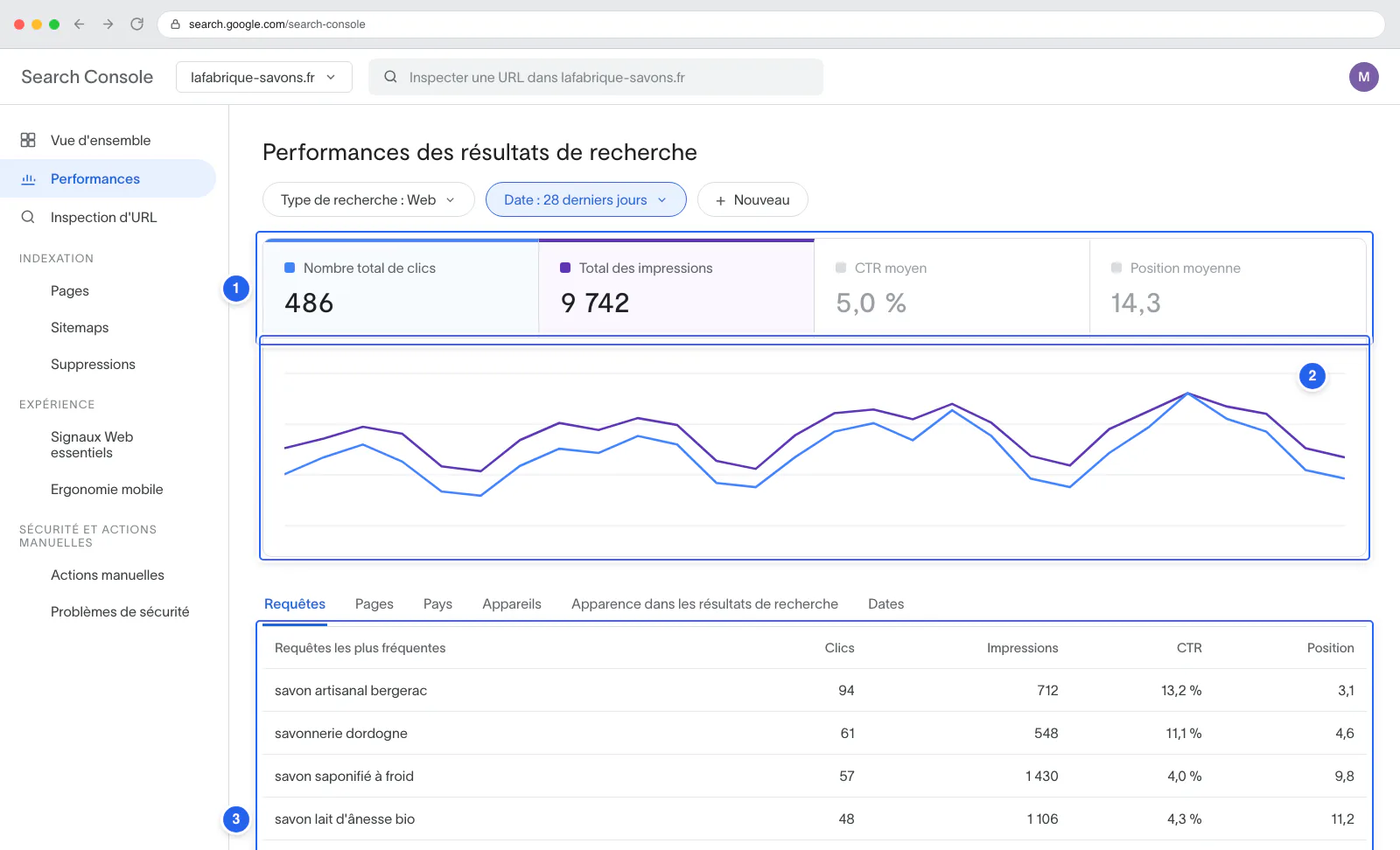The image size is (1400, 850).
Task: Open Vue d'ensemble in sidebar
Action: click(108, 140)
